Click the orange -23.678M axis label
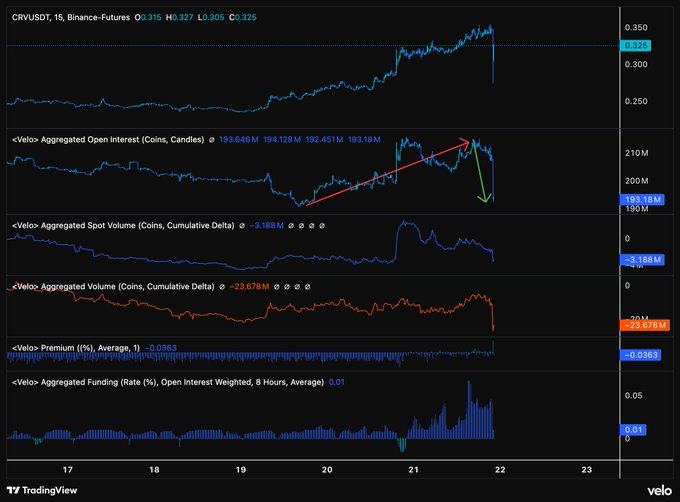This screenshot has width=680, height=502. [645, 325]
